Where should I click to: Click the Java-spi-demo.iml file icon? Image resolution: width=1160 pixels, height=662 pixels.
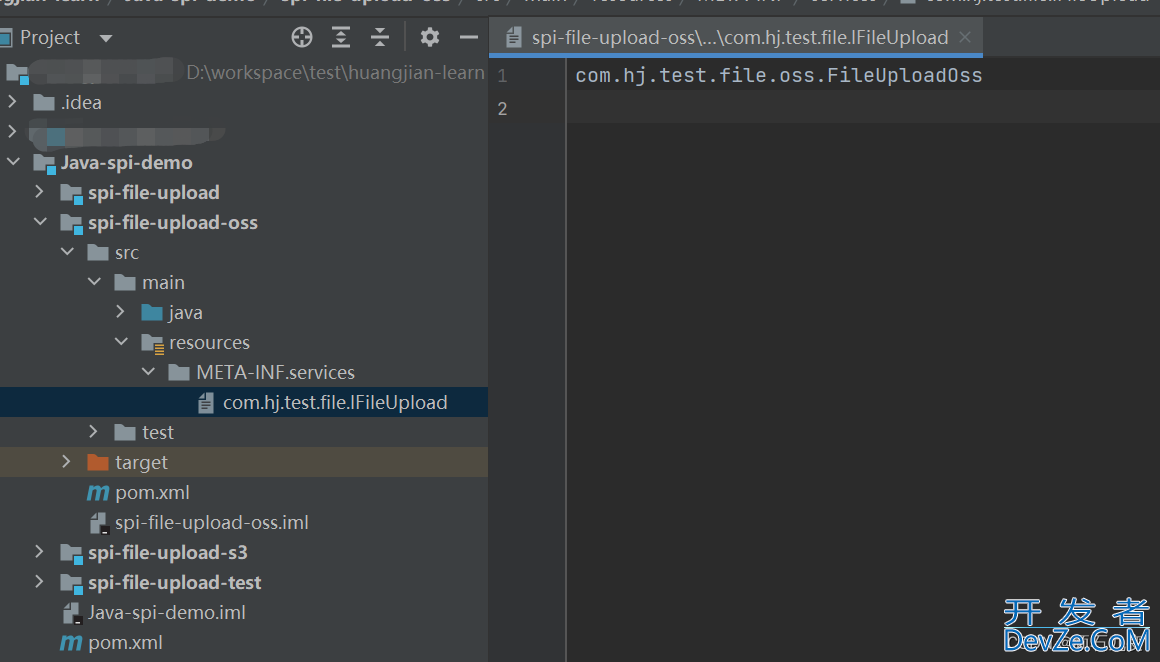(72, 613)
